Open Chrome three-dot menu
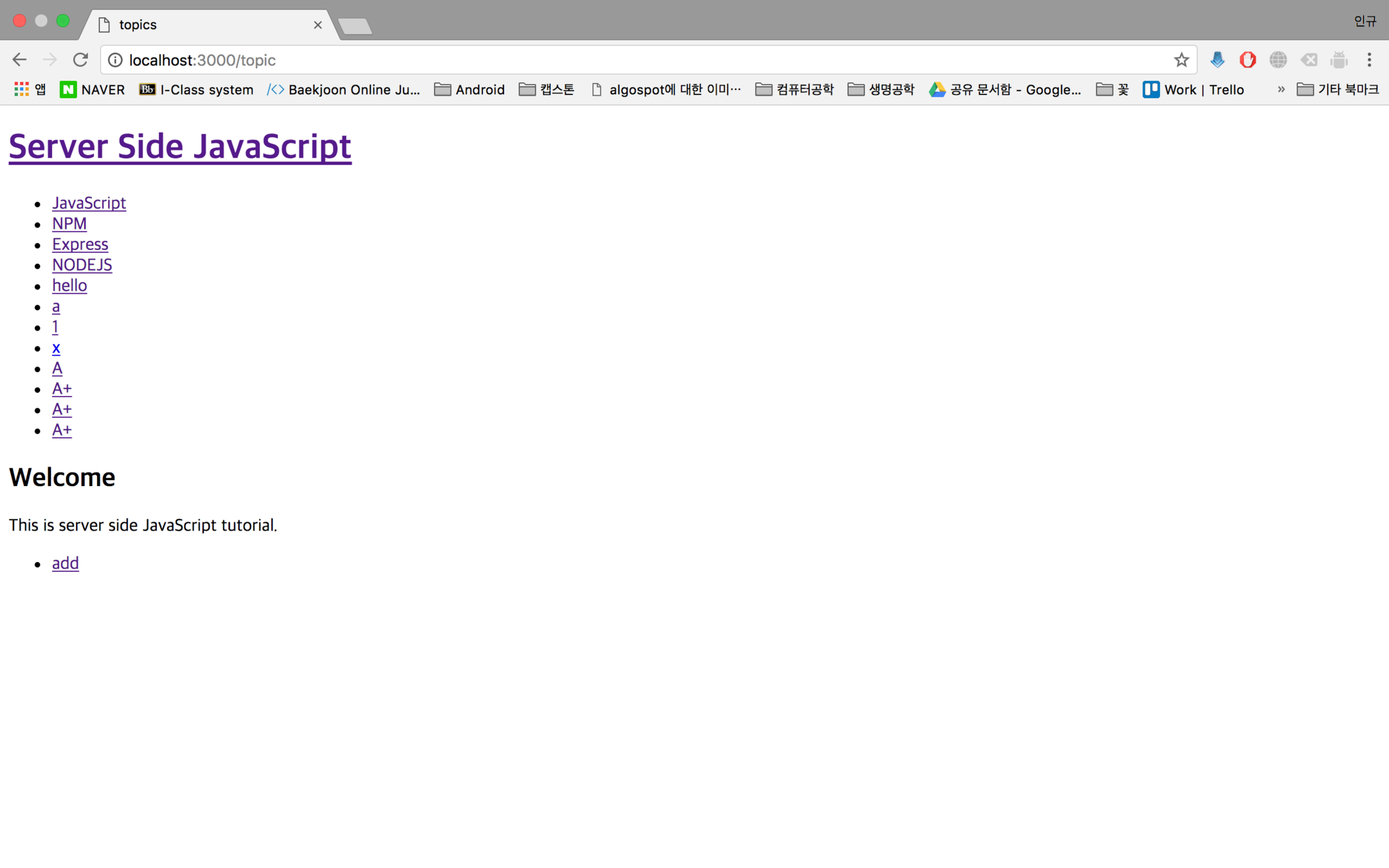The width and height of the screenshot is (1389, 868). coord(1369,60)
